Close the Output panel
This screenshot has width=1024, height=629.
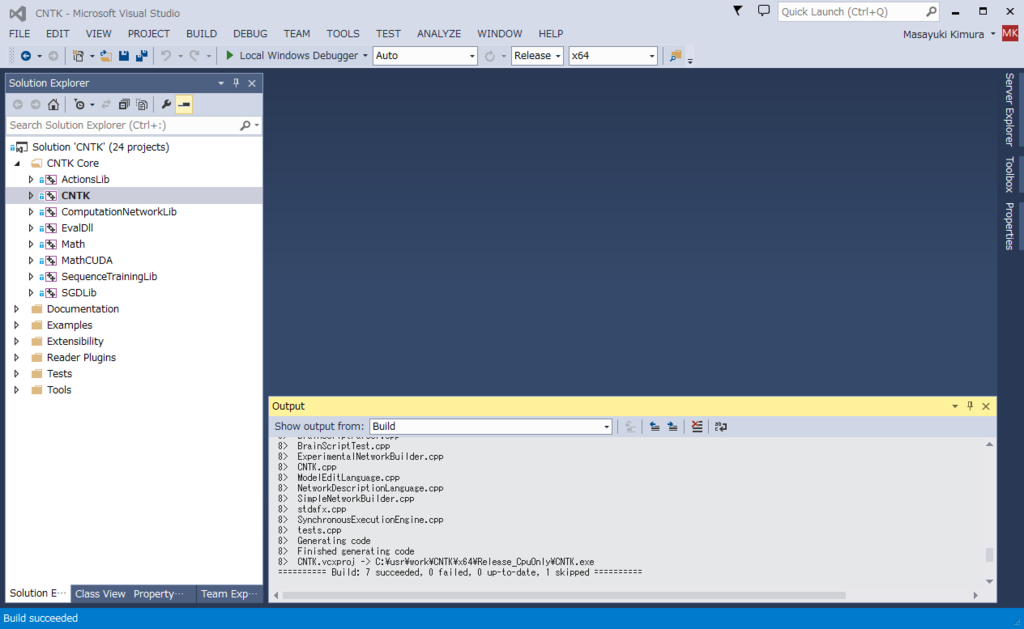click(x=986, y=406)
